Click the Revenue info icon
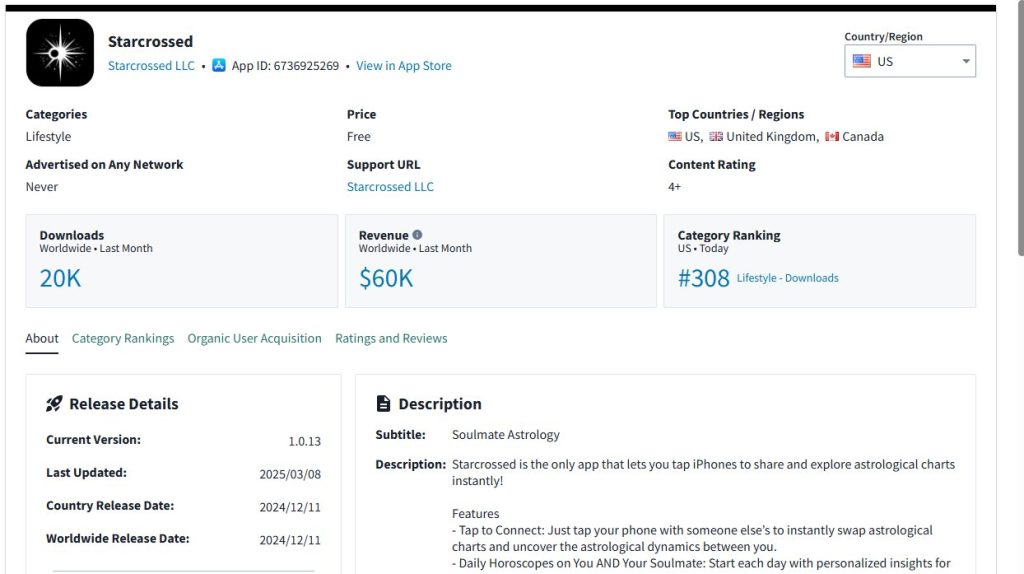 [418, 235]
